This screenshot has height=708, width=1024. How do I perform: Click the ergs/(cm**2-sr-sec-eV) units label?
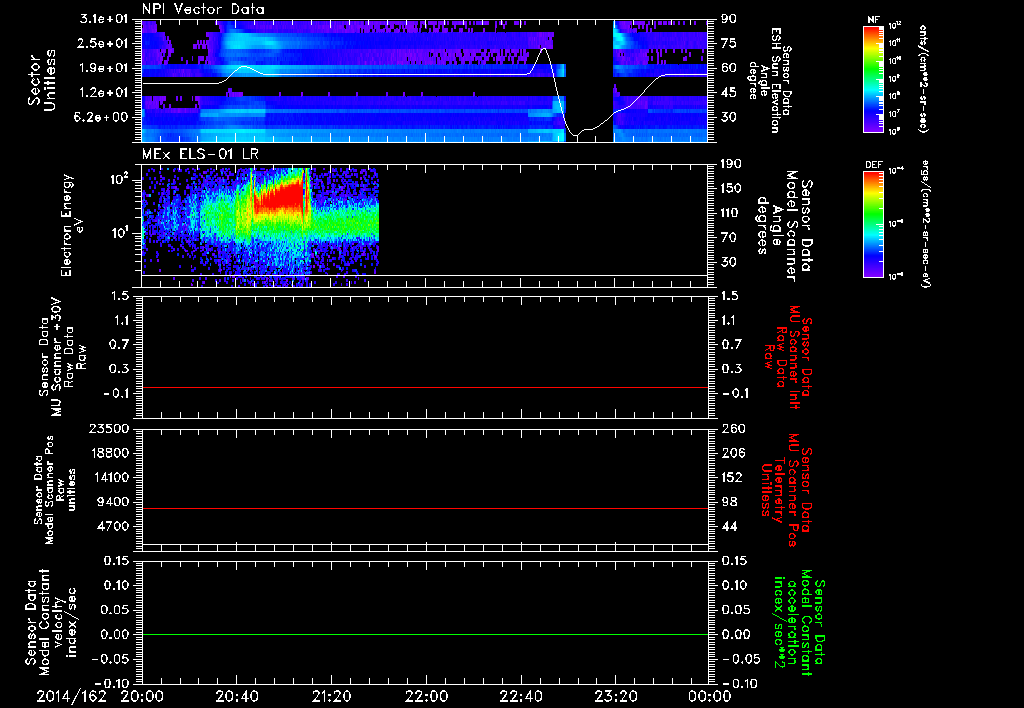click(x=925, y=224)
